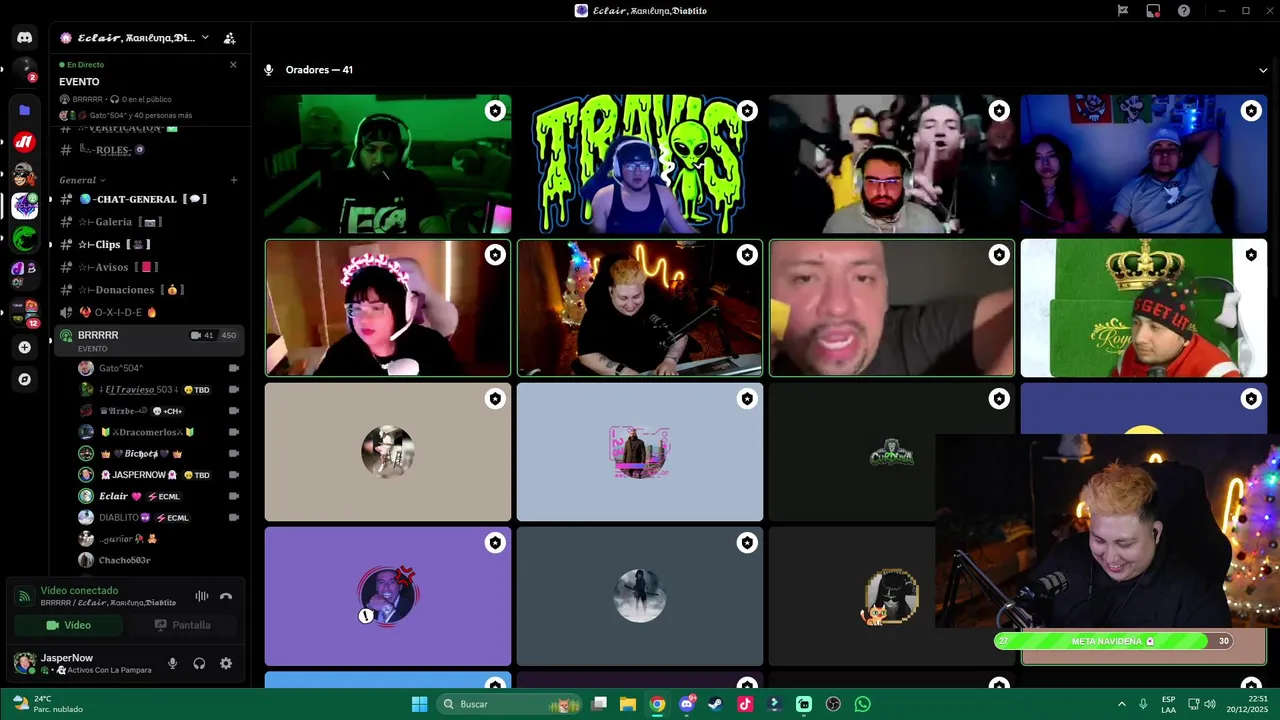1280x720 pixels.
Task: Open the tan tile with round avatar
Action: tap(388, 452)
